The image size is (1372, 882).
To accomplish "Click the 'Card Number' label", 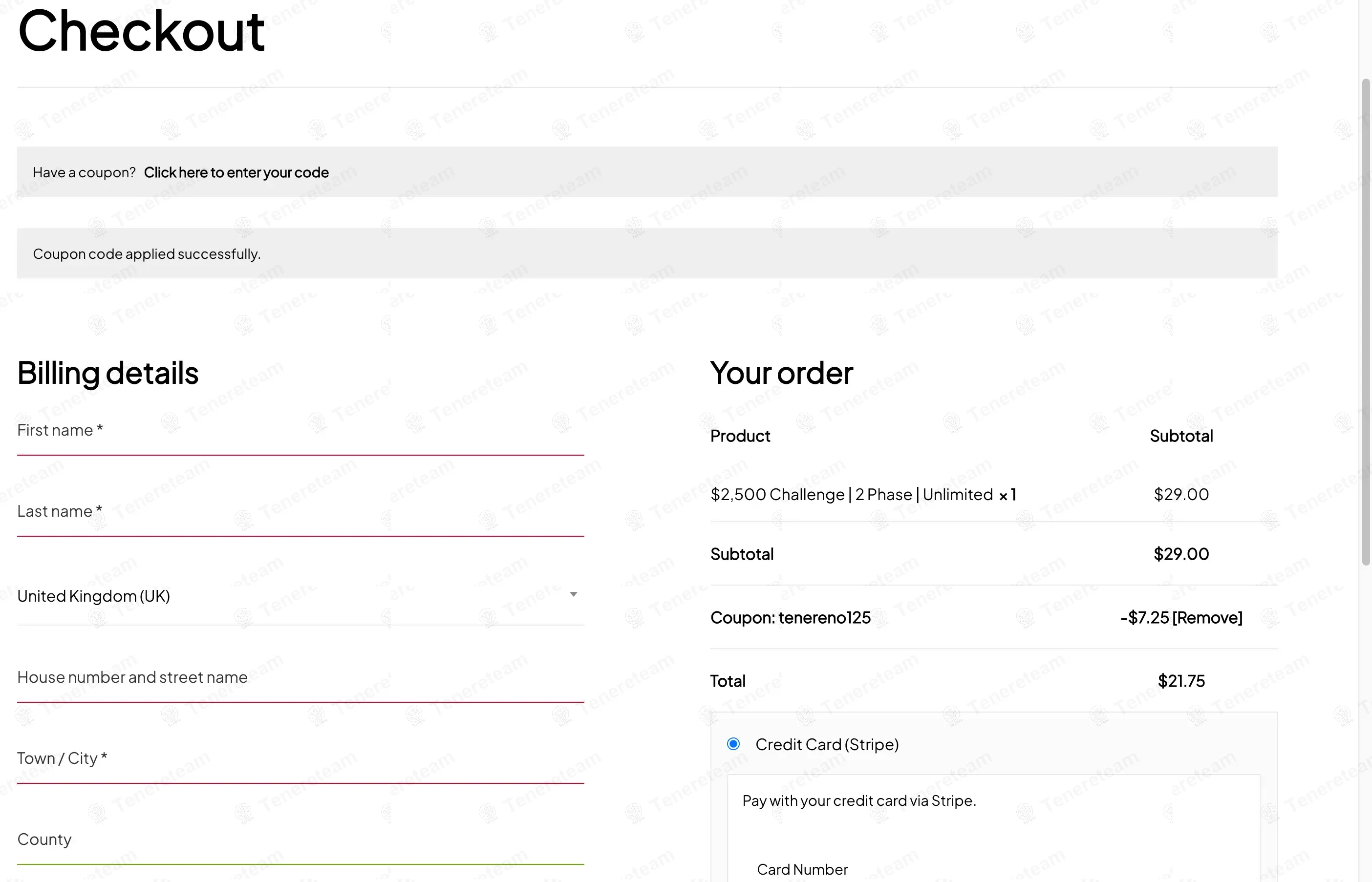I will click(802, 869).
